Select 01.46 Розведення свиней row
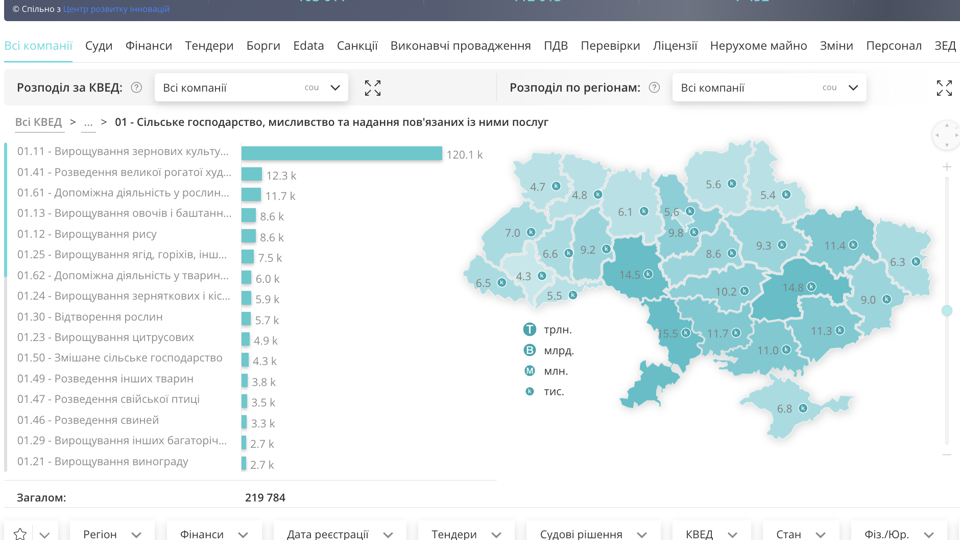 click(88, 420)
